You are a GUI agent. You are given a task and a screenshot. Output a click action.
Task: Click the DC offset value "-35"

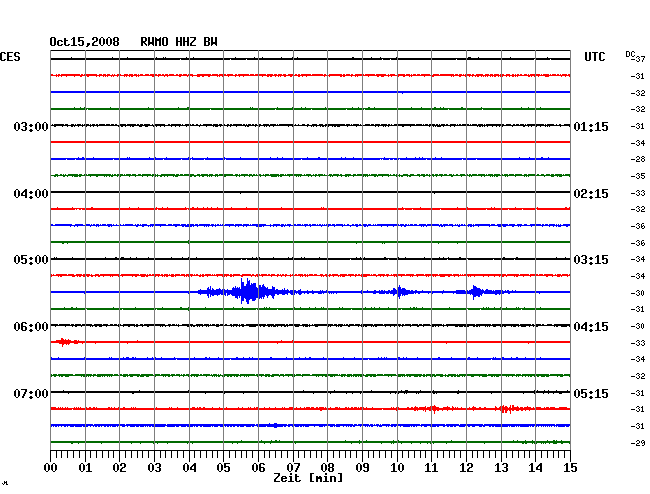[638, 176]
